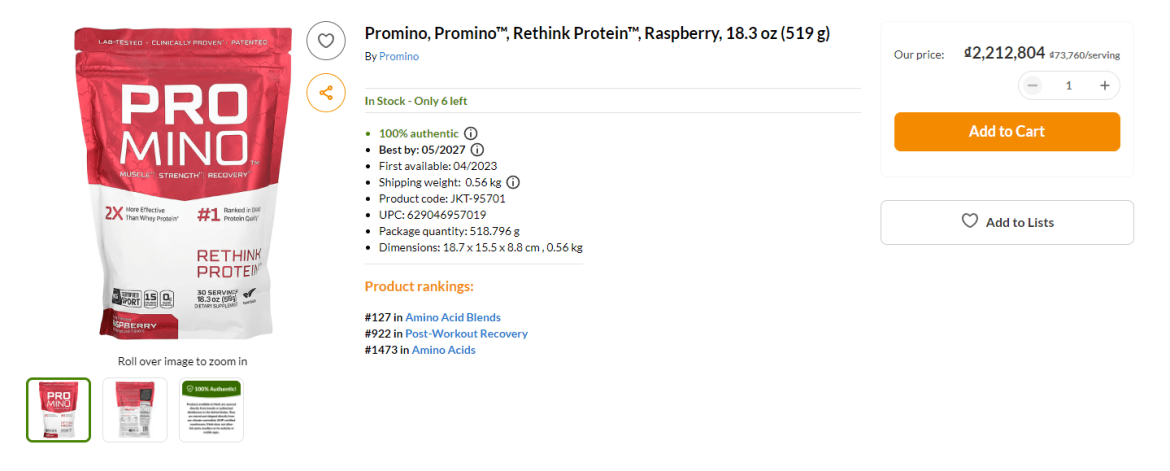Viewport: 1170px width, 471px height.
Task: Click the heart wishlist icon beside product image
Action: pyautogui.click(x=325, y=41)
